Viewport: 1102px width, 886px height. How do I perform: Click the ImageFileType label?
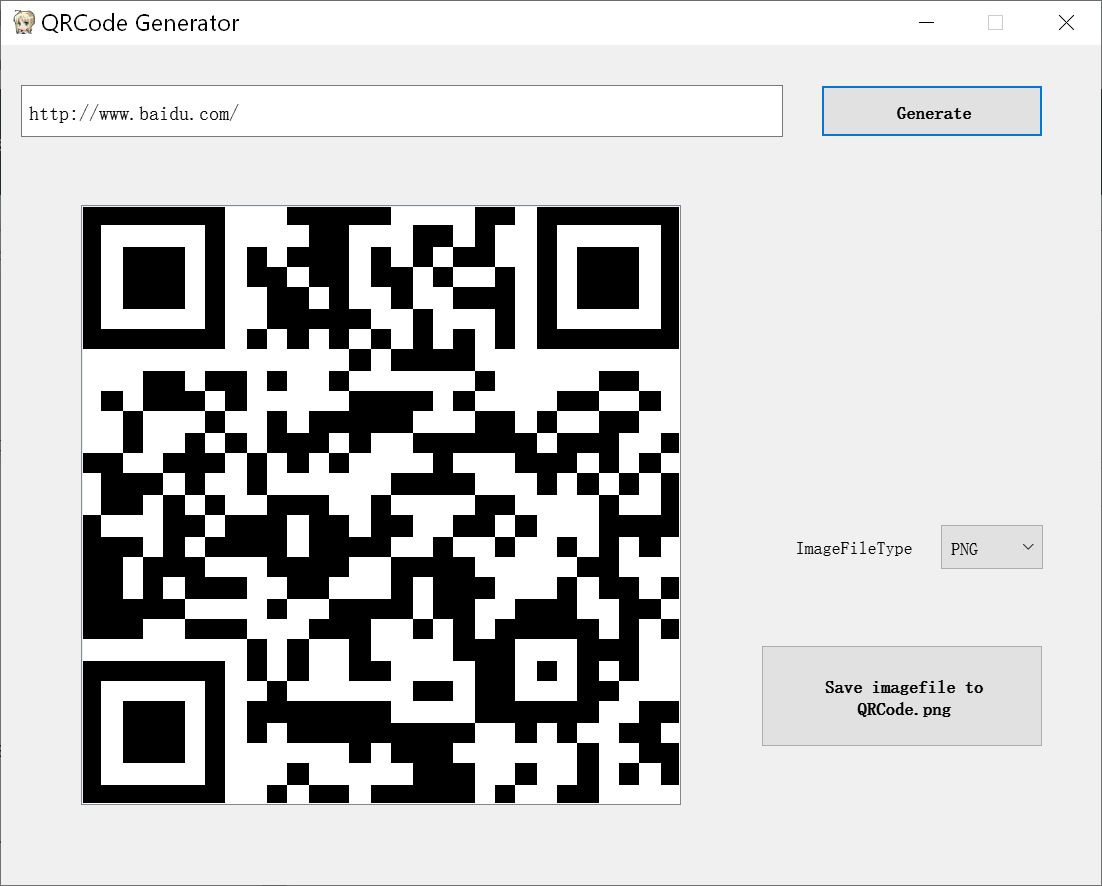854,549
